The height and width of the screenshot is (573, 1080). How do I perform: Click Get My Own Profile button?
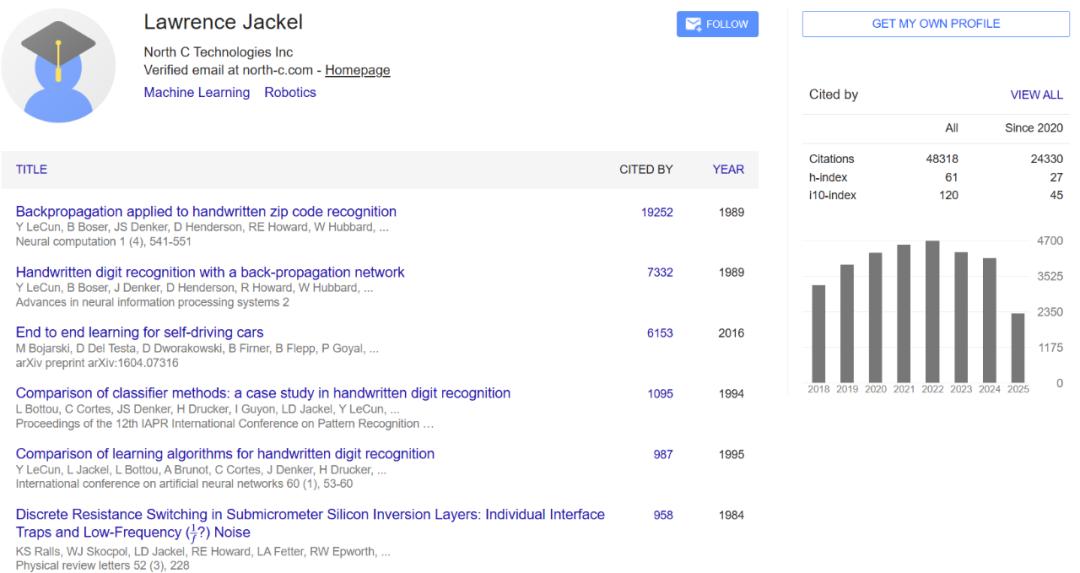coord(935,23)
